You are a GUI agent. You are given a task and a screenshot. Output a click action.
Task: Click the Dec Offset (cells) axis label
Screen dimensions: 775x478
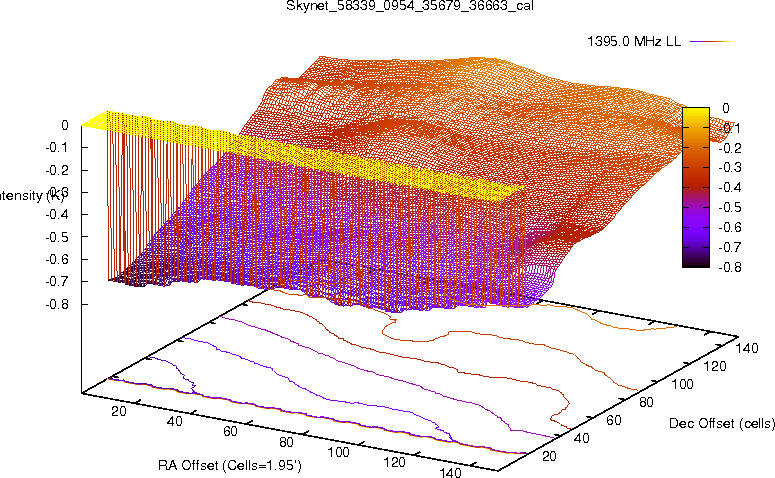[x=722, y=423]
